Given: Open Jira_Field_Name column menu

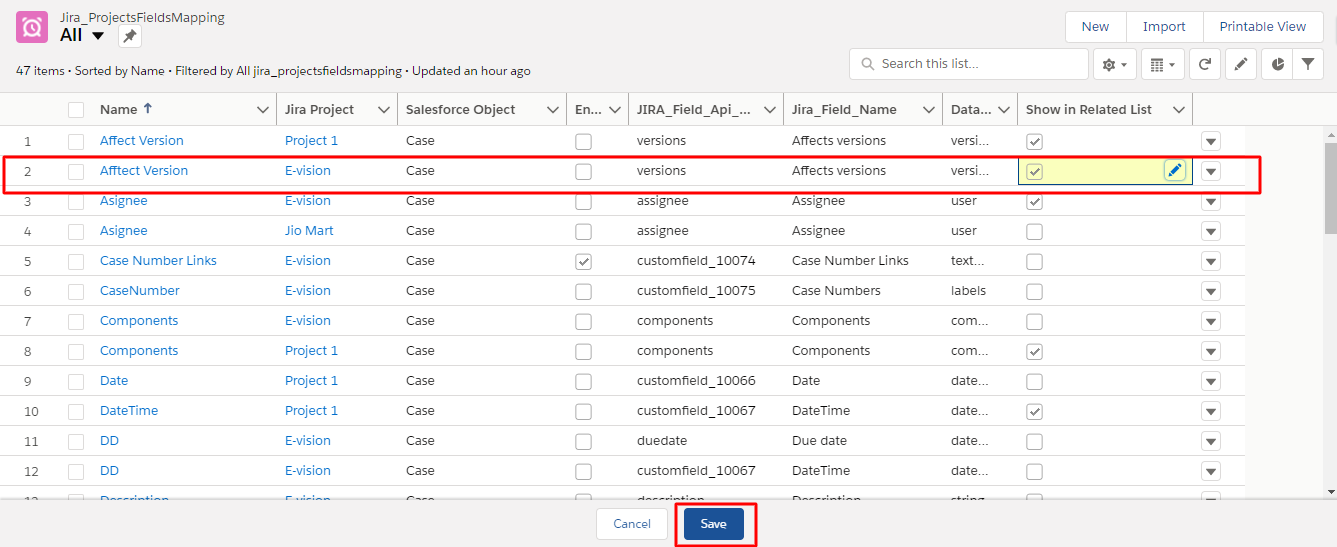Looking at the screenshot, I should pos(929,110).
